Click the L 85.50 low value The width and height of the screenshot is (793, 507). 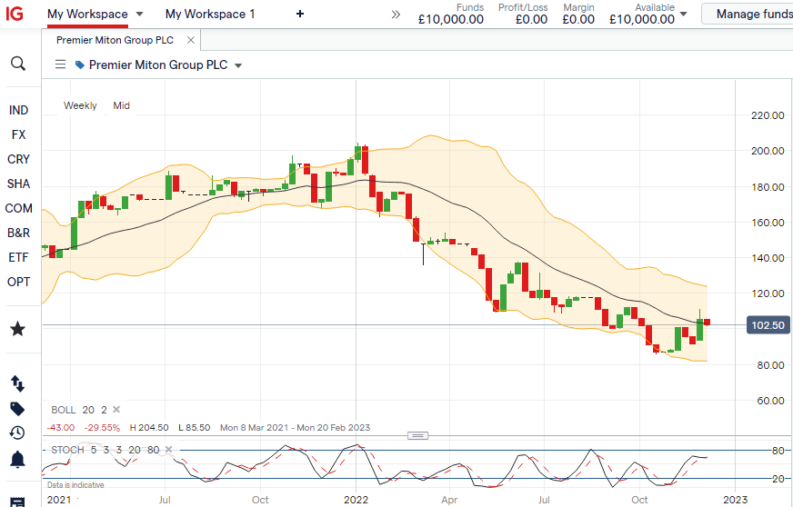click(194, 428)
